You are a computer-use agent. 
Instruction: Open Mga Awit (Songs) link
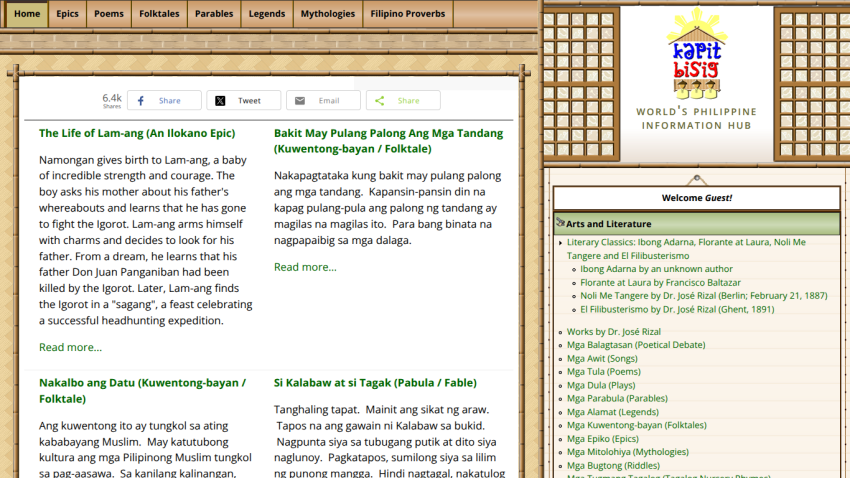(x=602, y=358)
